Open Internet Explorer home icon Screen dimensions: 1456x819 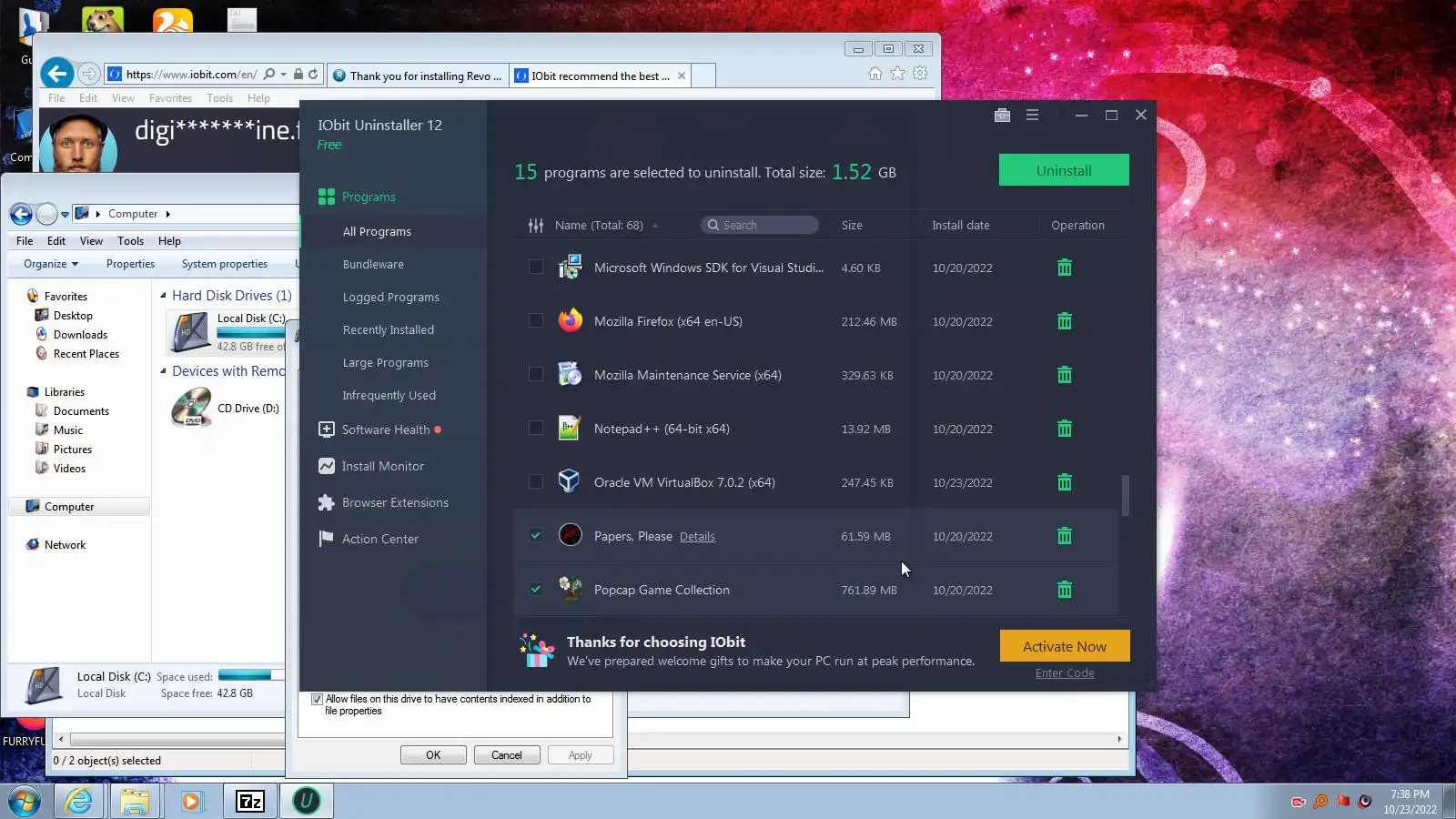[875, 74]
